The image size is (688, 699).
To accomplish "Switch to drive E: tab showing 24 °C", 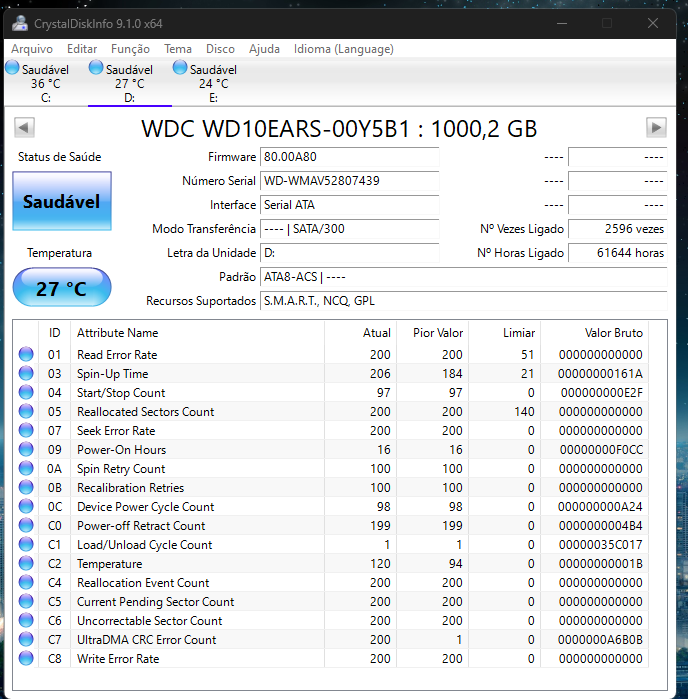I will (214, 83).
